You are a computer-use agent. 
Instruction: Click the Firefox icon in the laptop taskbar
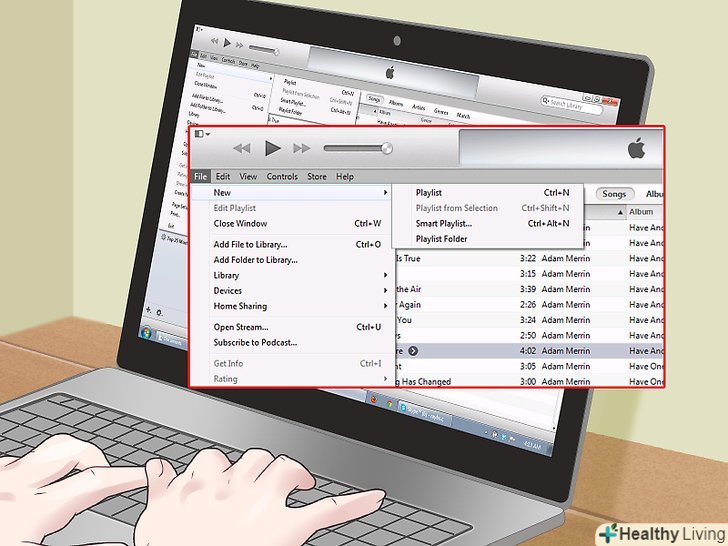374,399
